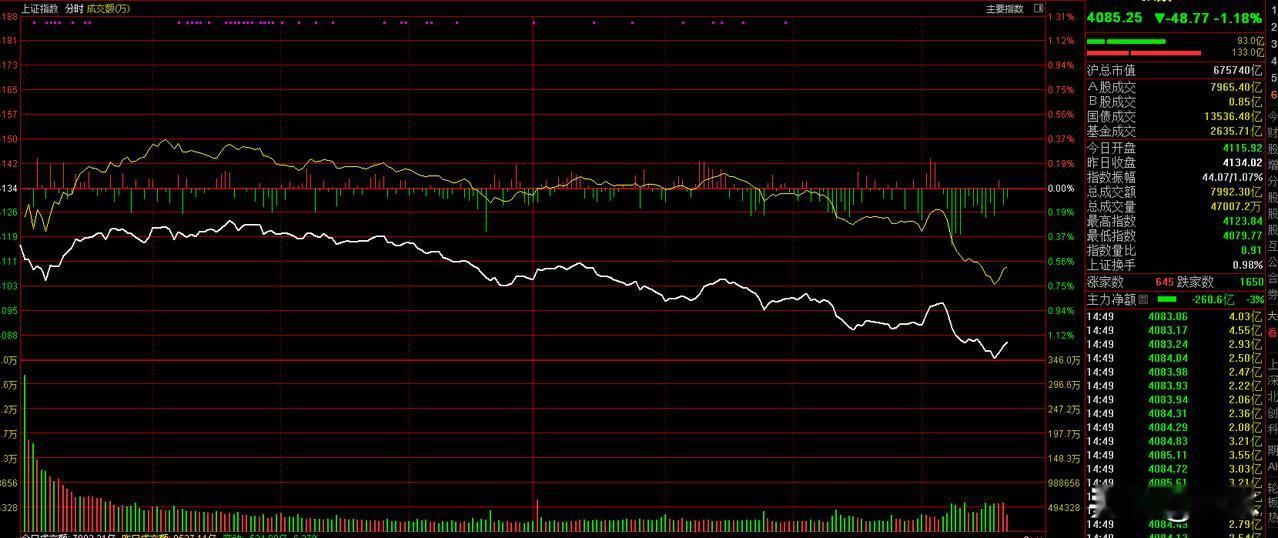This screenshot has height=538, width=1278.
Task: Click the 沪总市值 value 675740亿
Action: tap(1236, 70)
